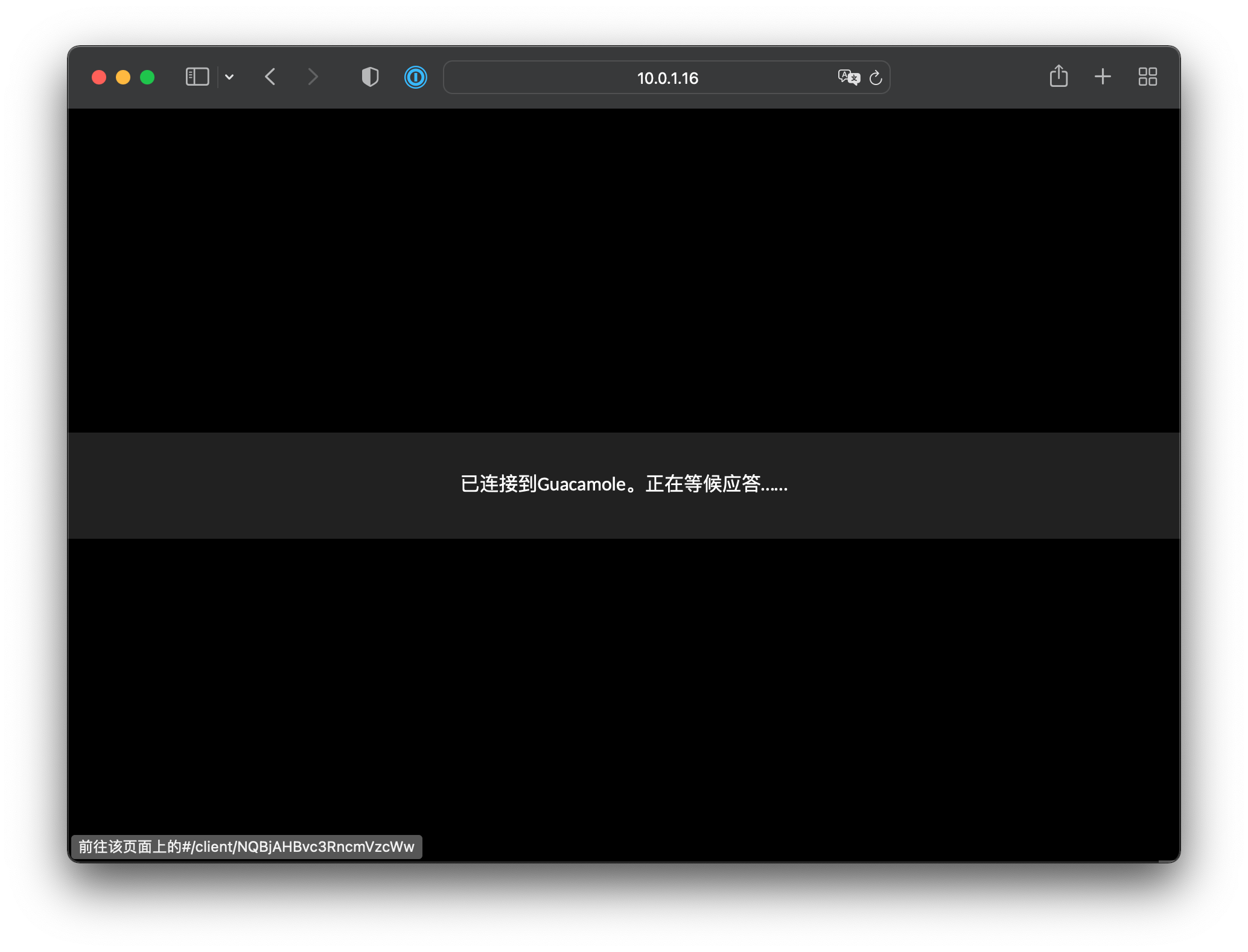Image resolution: width=1248 pixels, height=952 pixels.
Task: Go forward to the next page
Action: (x=313, y=77)
